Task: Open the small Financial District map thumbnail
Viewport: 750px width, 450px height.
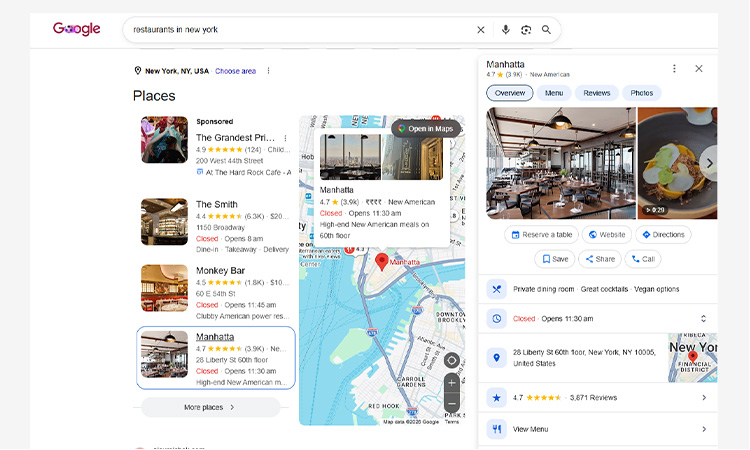Action: pyautogui.click(x=693, y=358)
